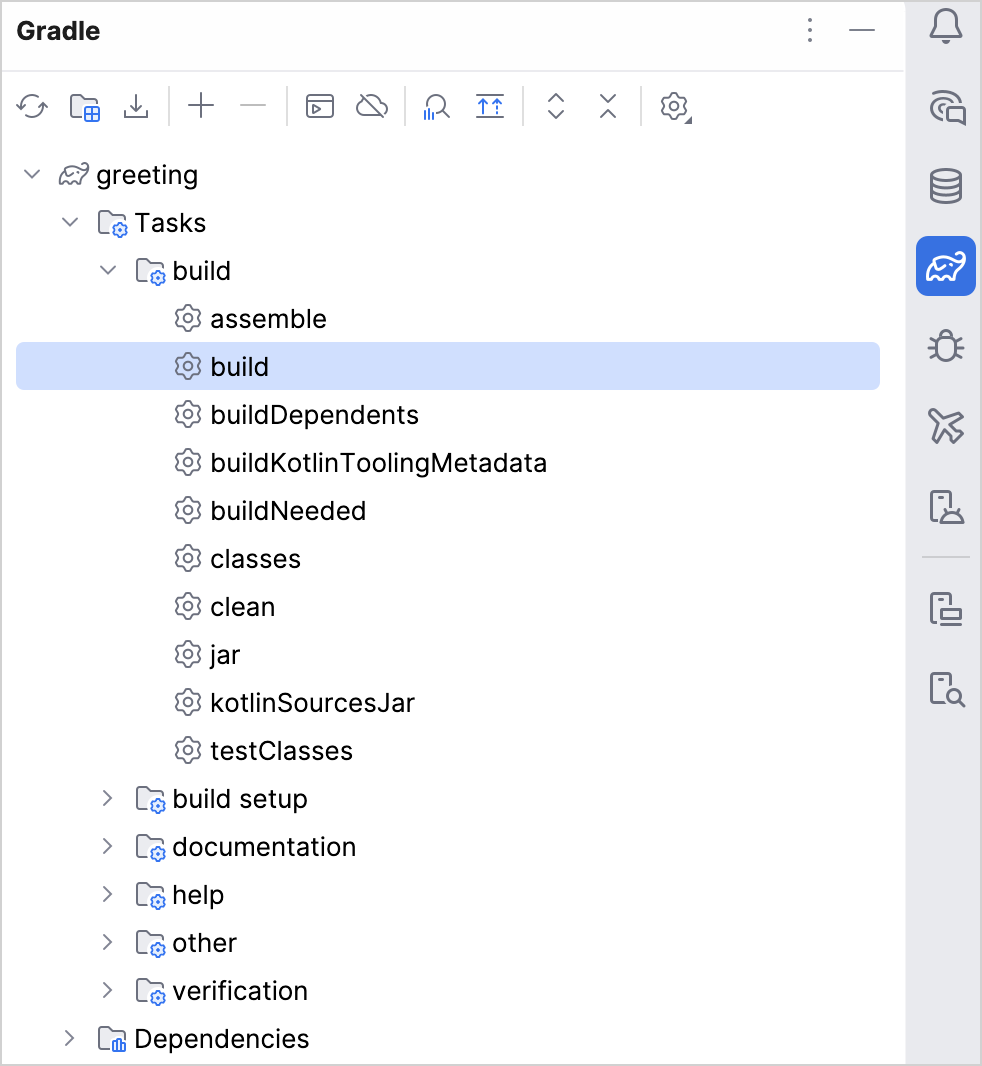
Task: Select the assemble task
Action: pyautogui.click(x=447, y=319)
